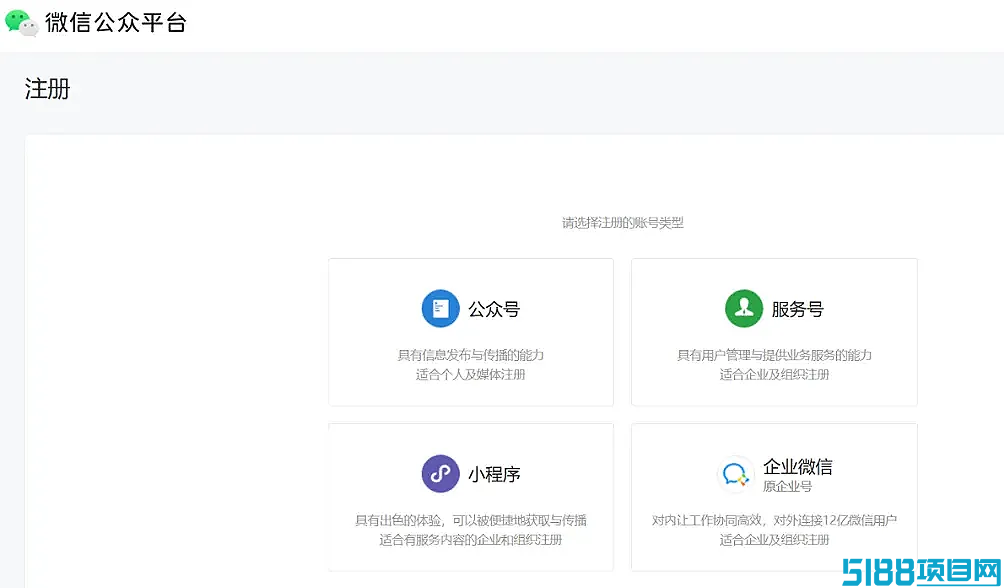Click the 适合有服务内容的企业和组织注册 text
The height and width of the screenshot is (588, 1004).
[x=471, y=539]
